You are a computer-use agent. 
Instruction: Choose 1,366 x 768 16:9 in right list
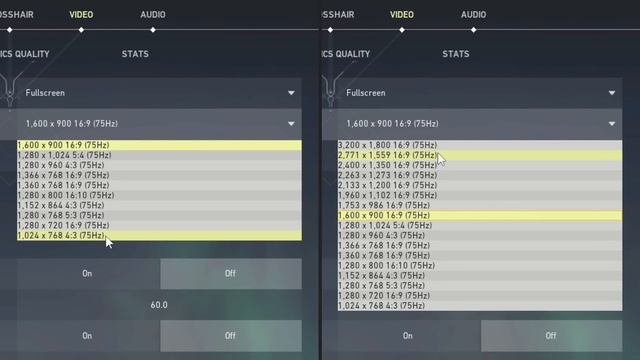(x=480, y=245)
